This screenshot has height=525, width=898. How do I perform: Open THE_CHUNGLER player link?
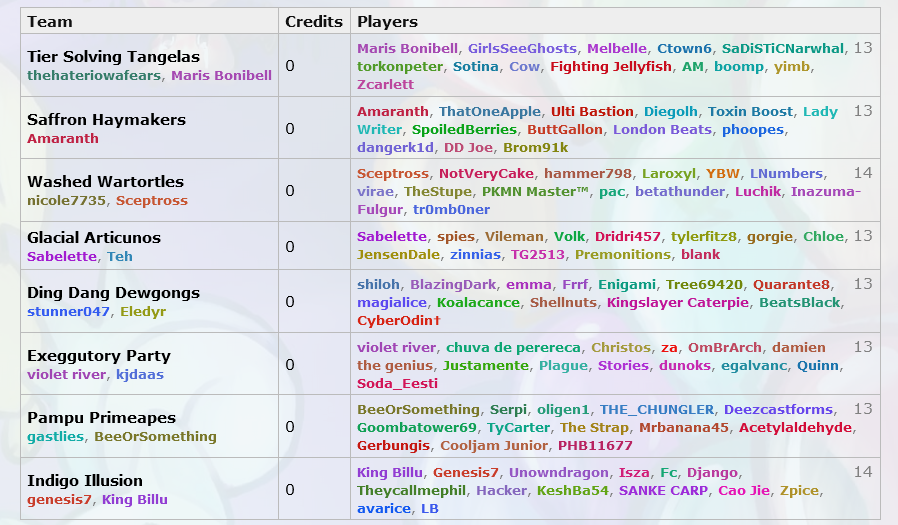point(657,409)
